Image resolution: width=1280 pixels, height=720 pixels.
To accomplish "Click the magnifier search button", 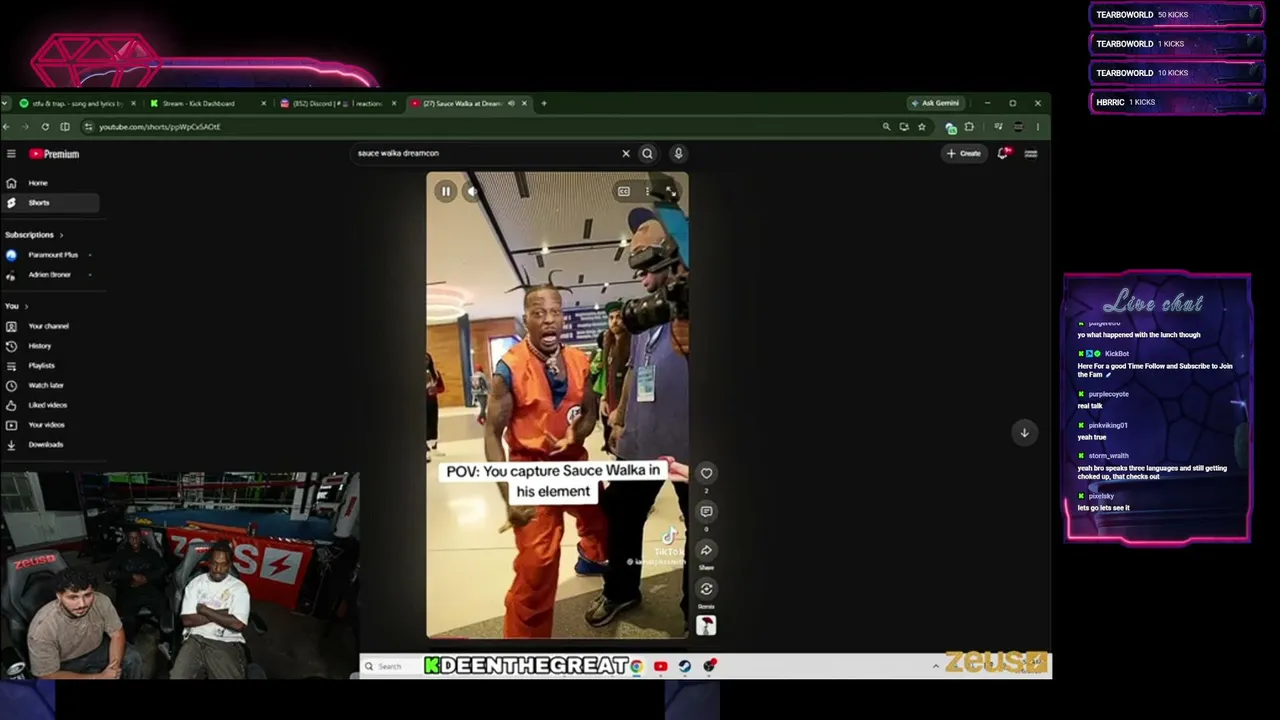I will (x=647, y=154).
